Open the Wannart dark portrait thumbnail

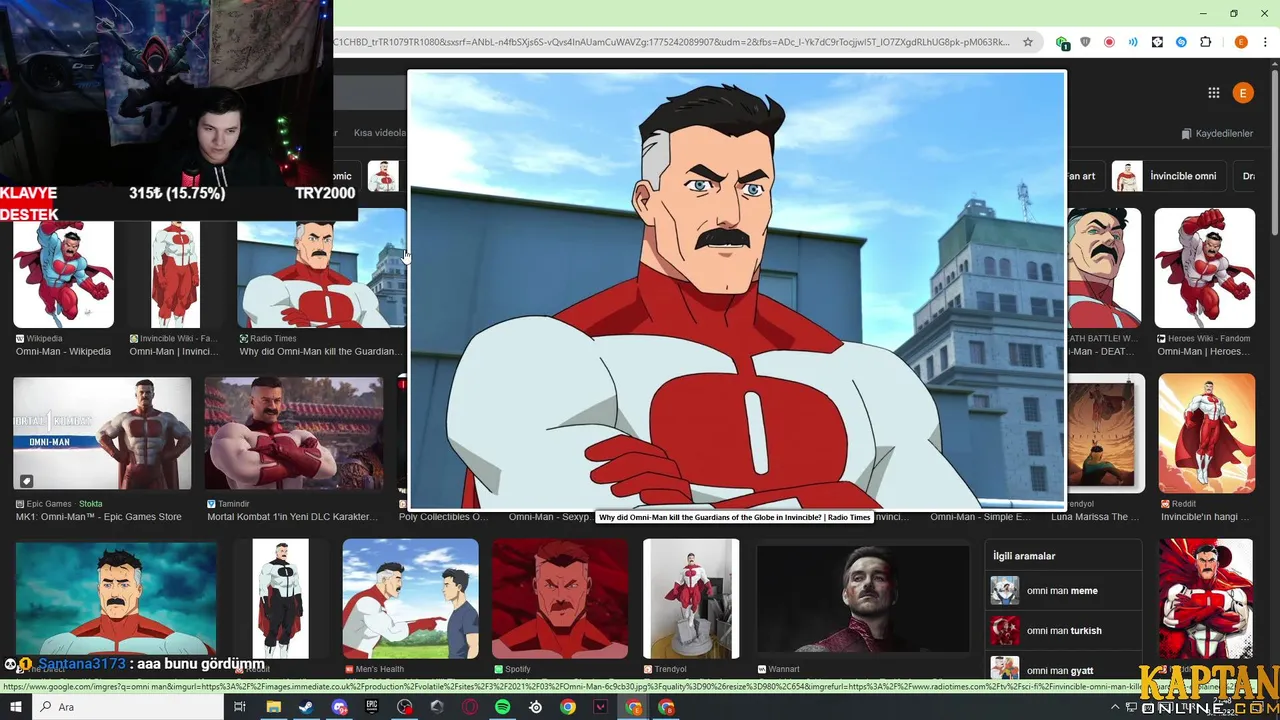[x=863, y=598]
